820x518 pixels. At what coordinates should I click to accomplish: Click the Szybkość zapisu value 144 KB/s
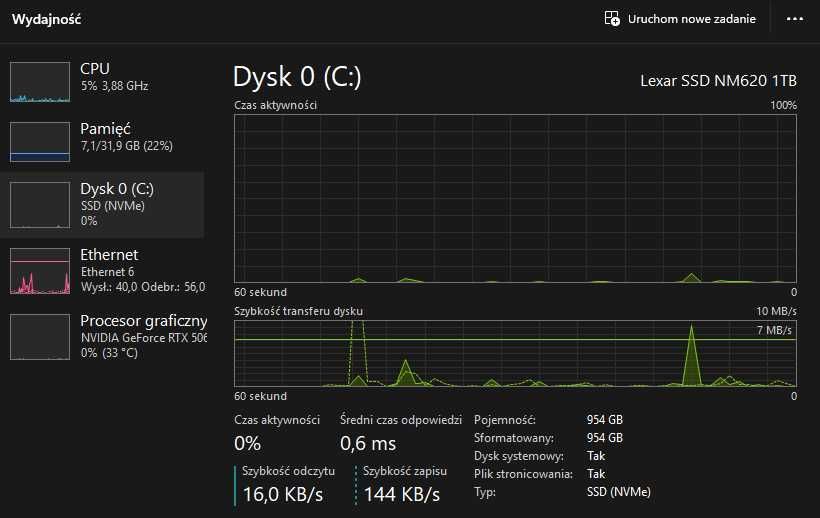coord(402,494)
